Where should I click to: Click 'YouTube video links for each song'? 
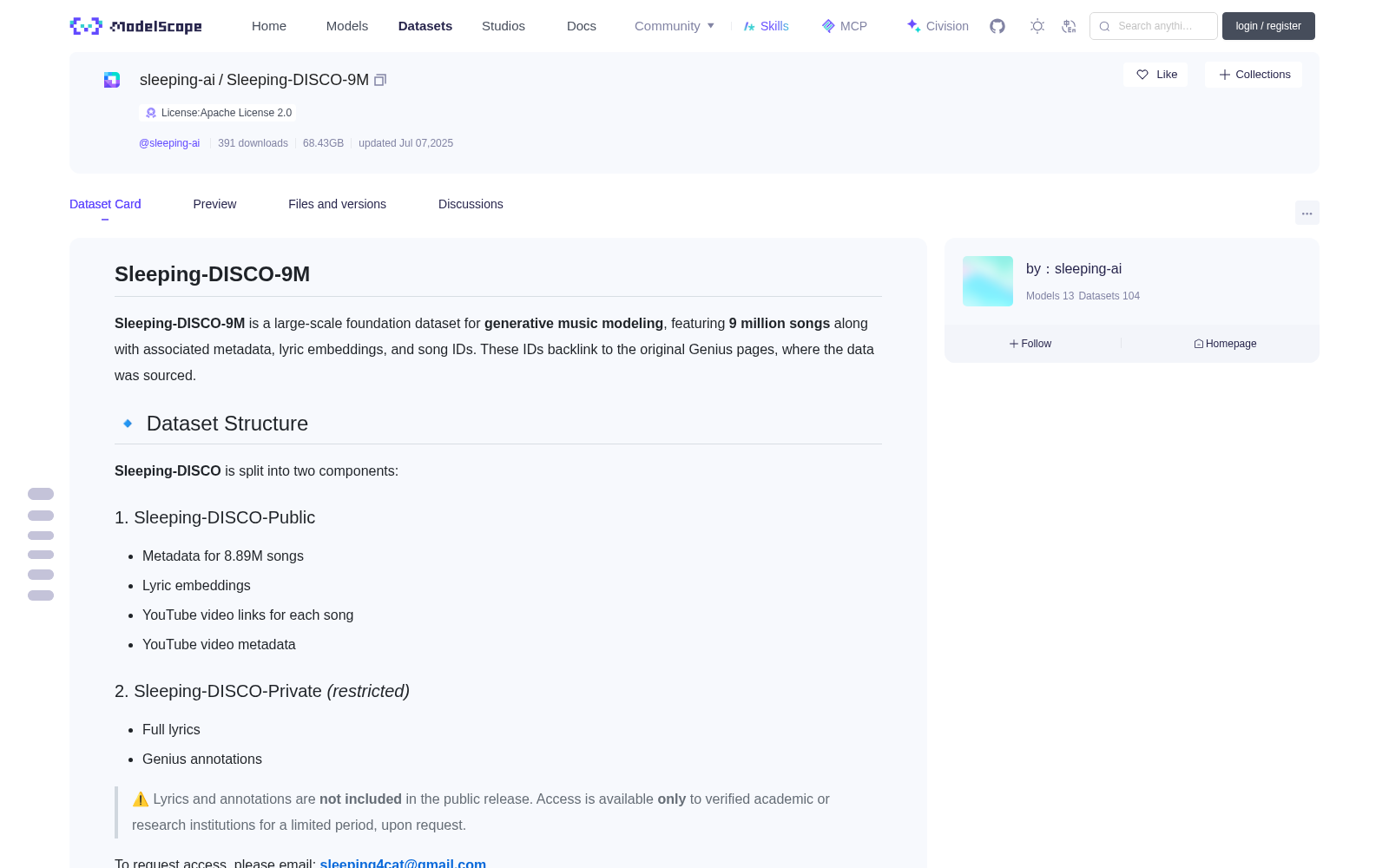pos(247,615)
